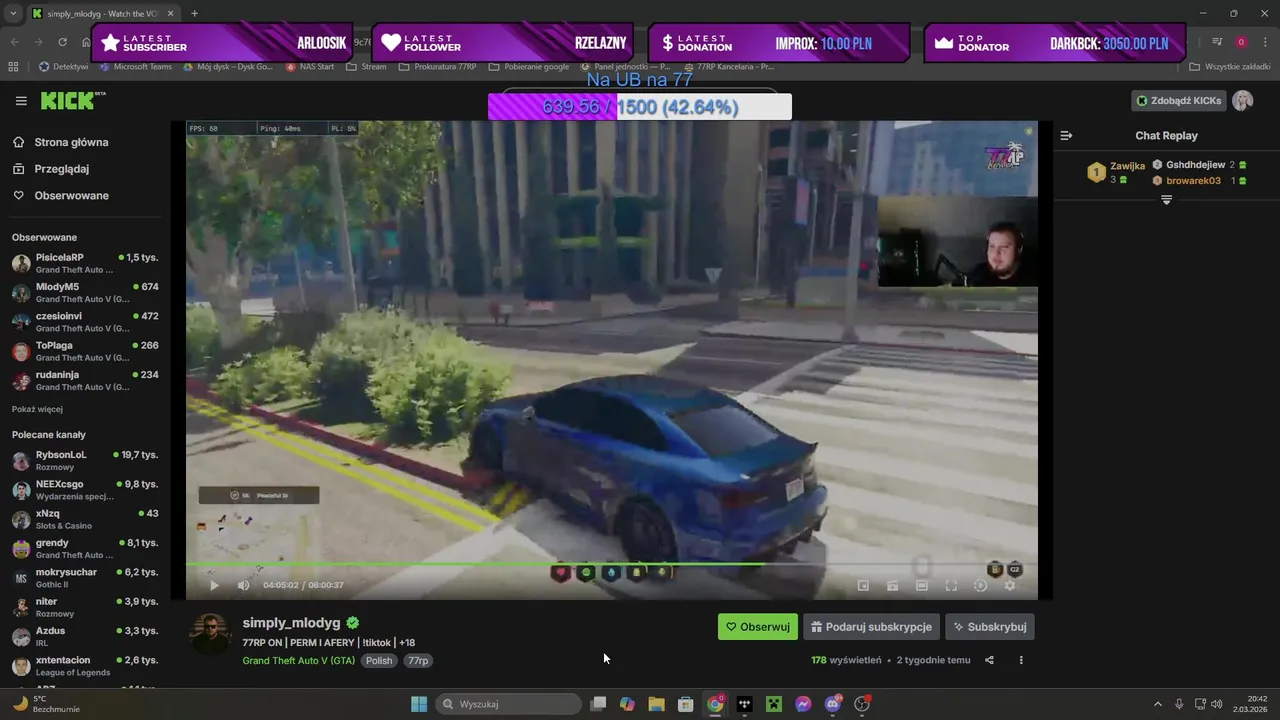Open the three-dot more options menu
Screen dimensions: 1280x720
(1021, 660)
